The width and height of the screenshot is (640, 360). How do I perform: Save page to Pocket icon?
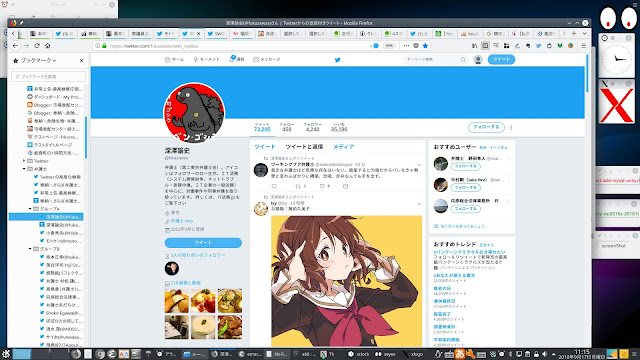click(x=416, y=46)
